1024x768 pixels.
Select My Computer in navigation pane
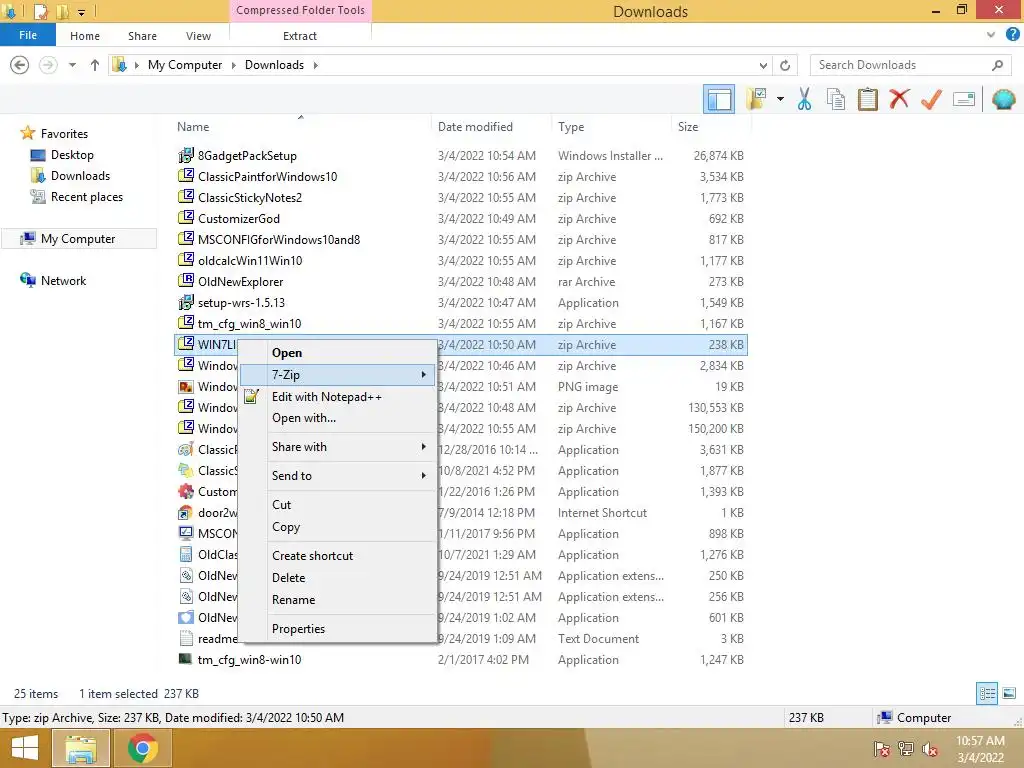click(x=78, y=239)
